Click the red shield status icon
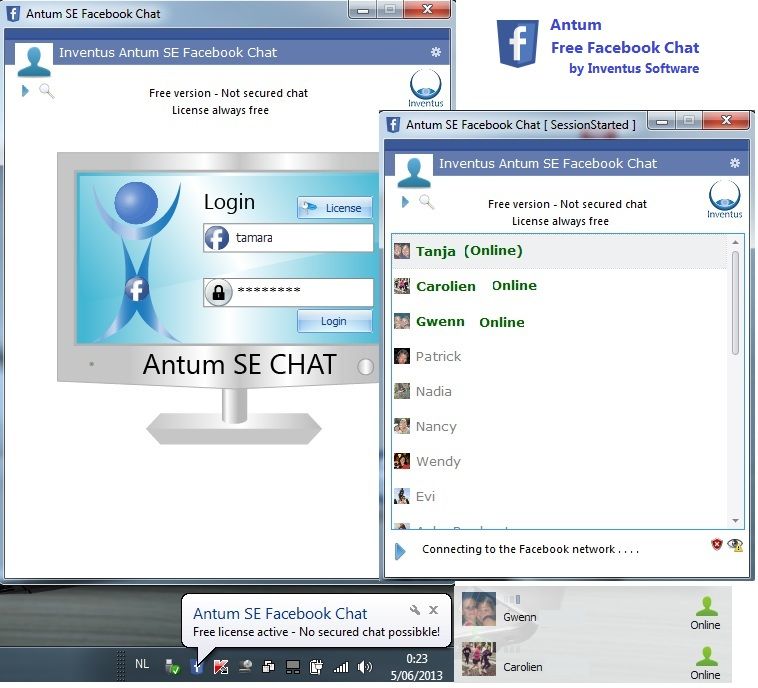Screen dimensions: 758x688 click(x=717, y=544)
